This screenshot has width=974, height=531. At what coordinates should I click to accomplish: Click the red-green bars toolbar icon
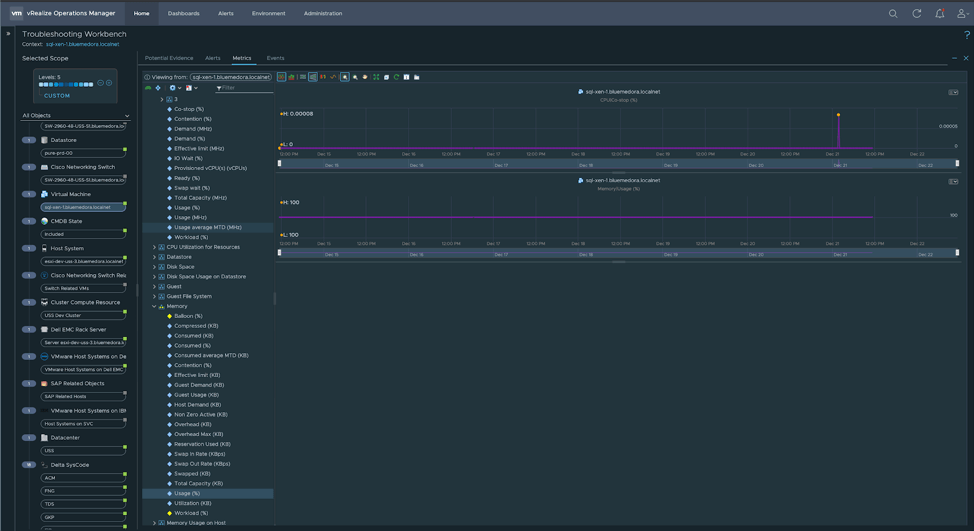coord(323,77)
